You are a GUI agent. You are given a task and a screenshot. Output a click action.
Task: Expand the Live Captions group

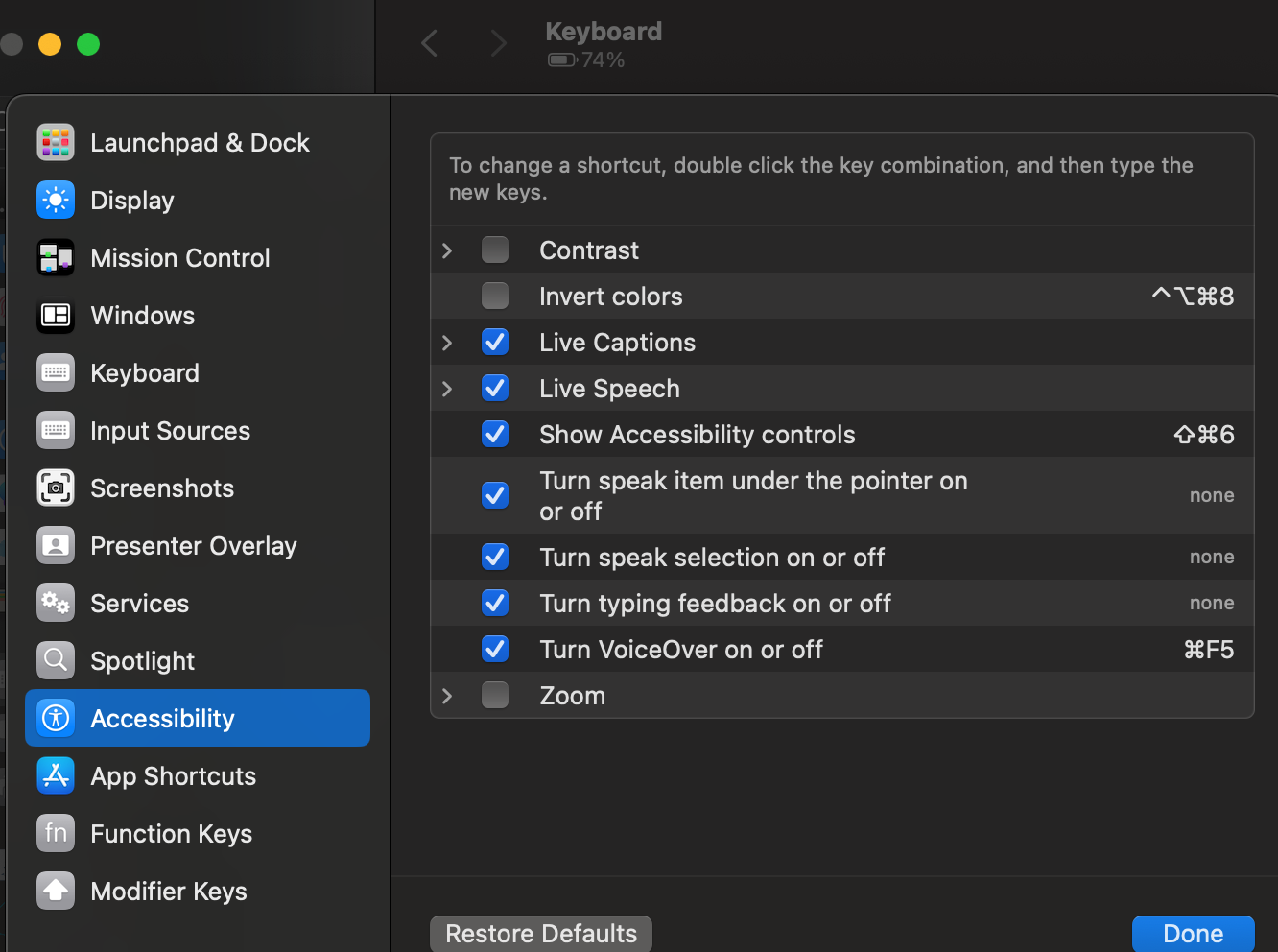pos(447,343)
